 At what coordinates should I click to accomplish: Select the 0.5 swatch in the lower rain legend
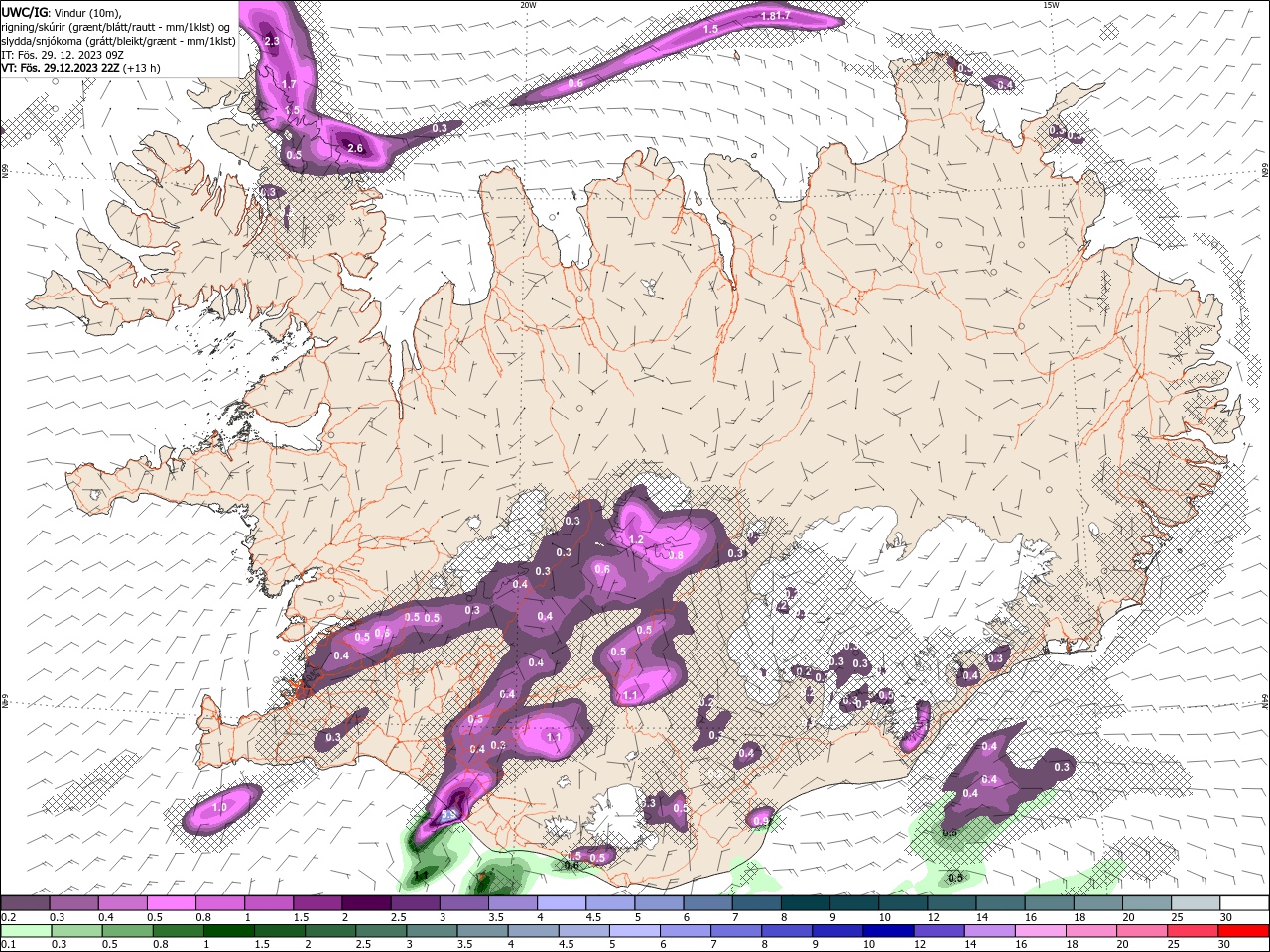coord(128,931)
